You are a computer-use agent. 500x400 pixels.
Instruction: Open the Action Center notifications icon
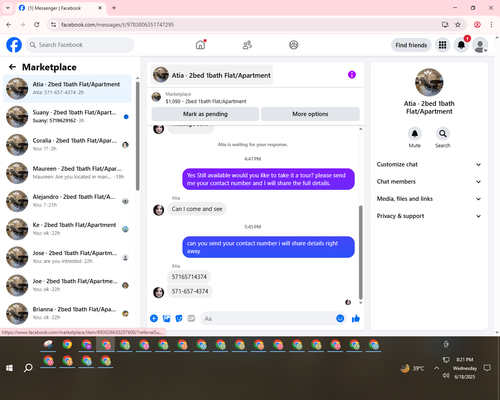click(x=487, y=368)
